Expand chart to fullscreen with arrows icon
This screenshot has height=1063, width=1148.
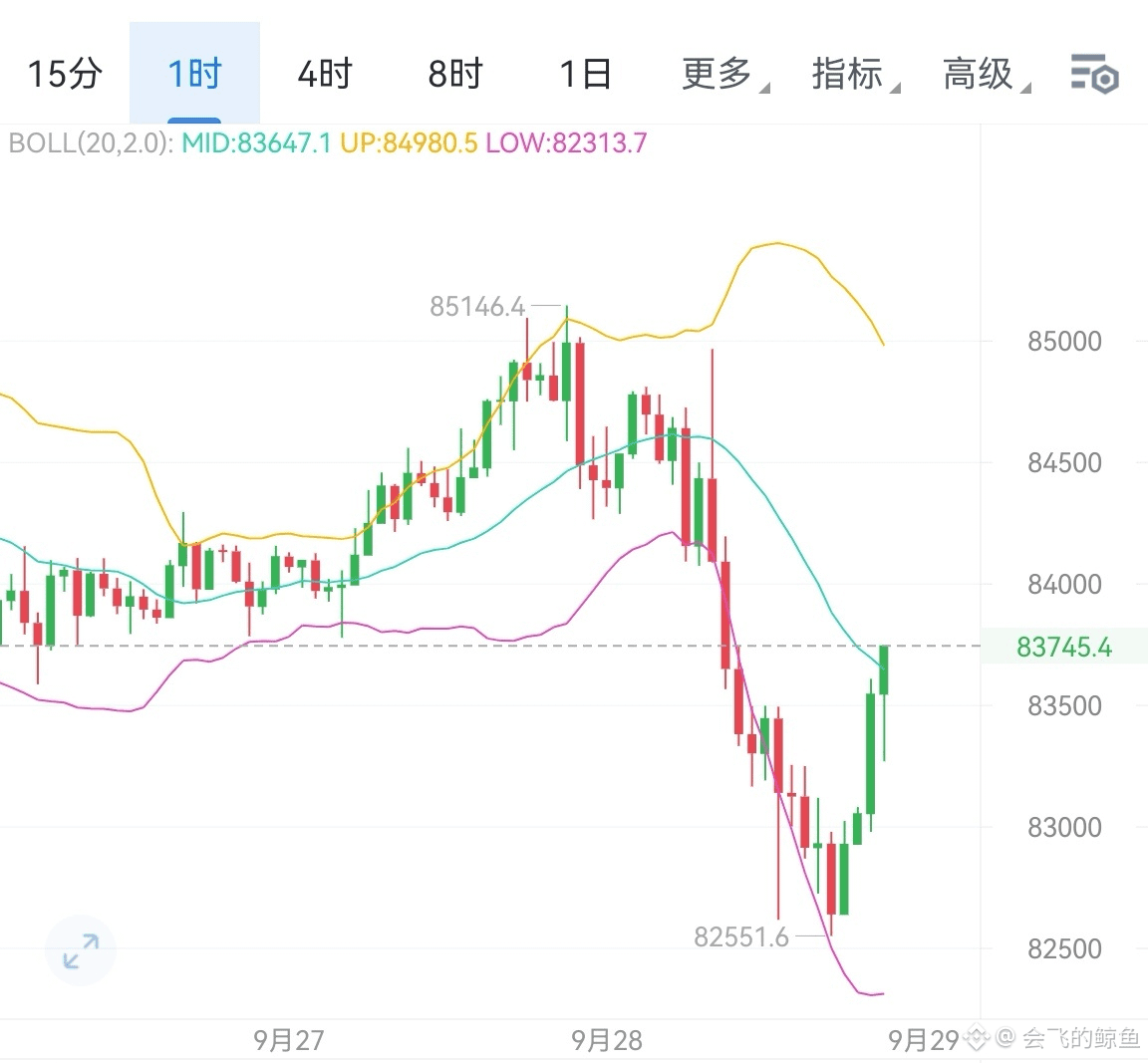(81, 951)
